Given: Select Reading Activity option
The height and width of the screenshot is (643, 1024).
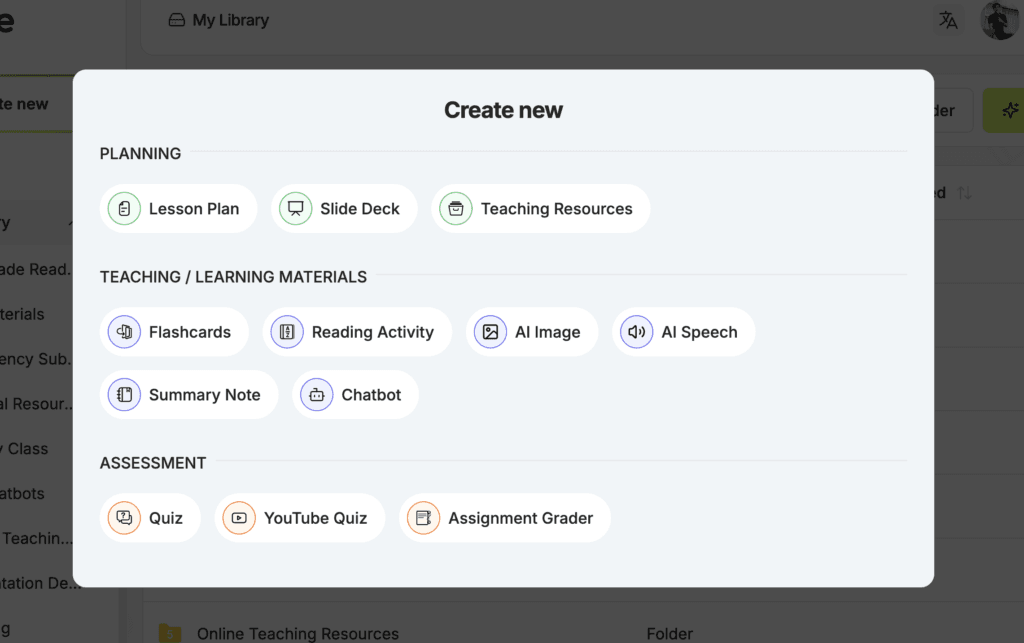Looking at the screenshot, I should [x=357, y=332].
